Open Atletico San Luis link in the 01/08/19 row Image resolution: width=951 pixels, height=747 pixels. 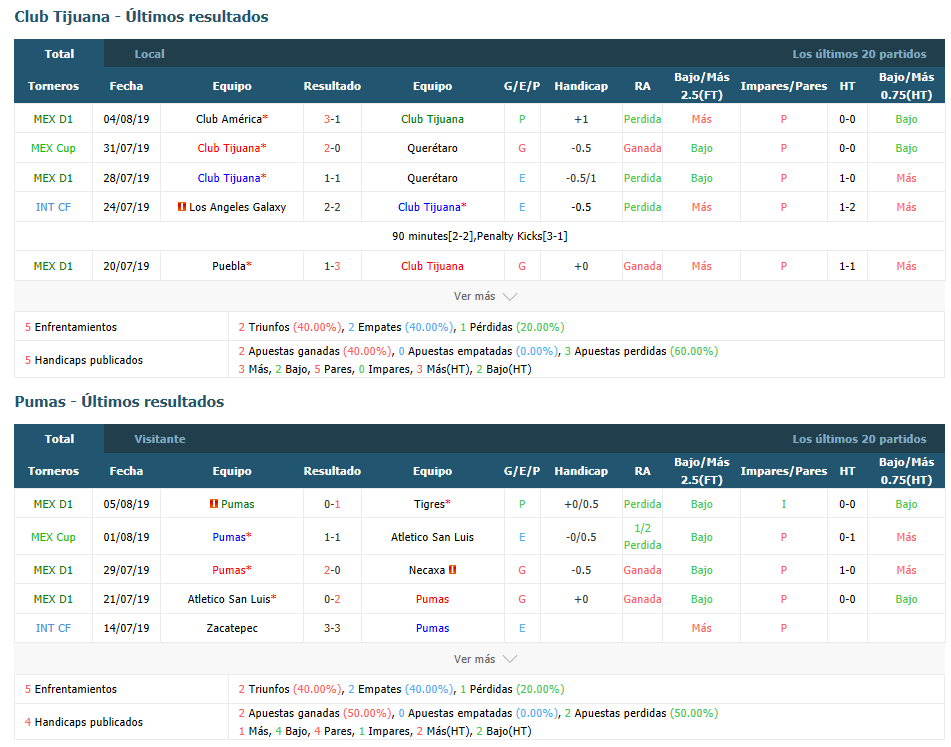coord(432,537)
